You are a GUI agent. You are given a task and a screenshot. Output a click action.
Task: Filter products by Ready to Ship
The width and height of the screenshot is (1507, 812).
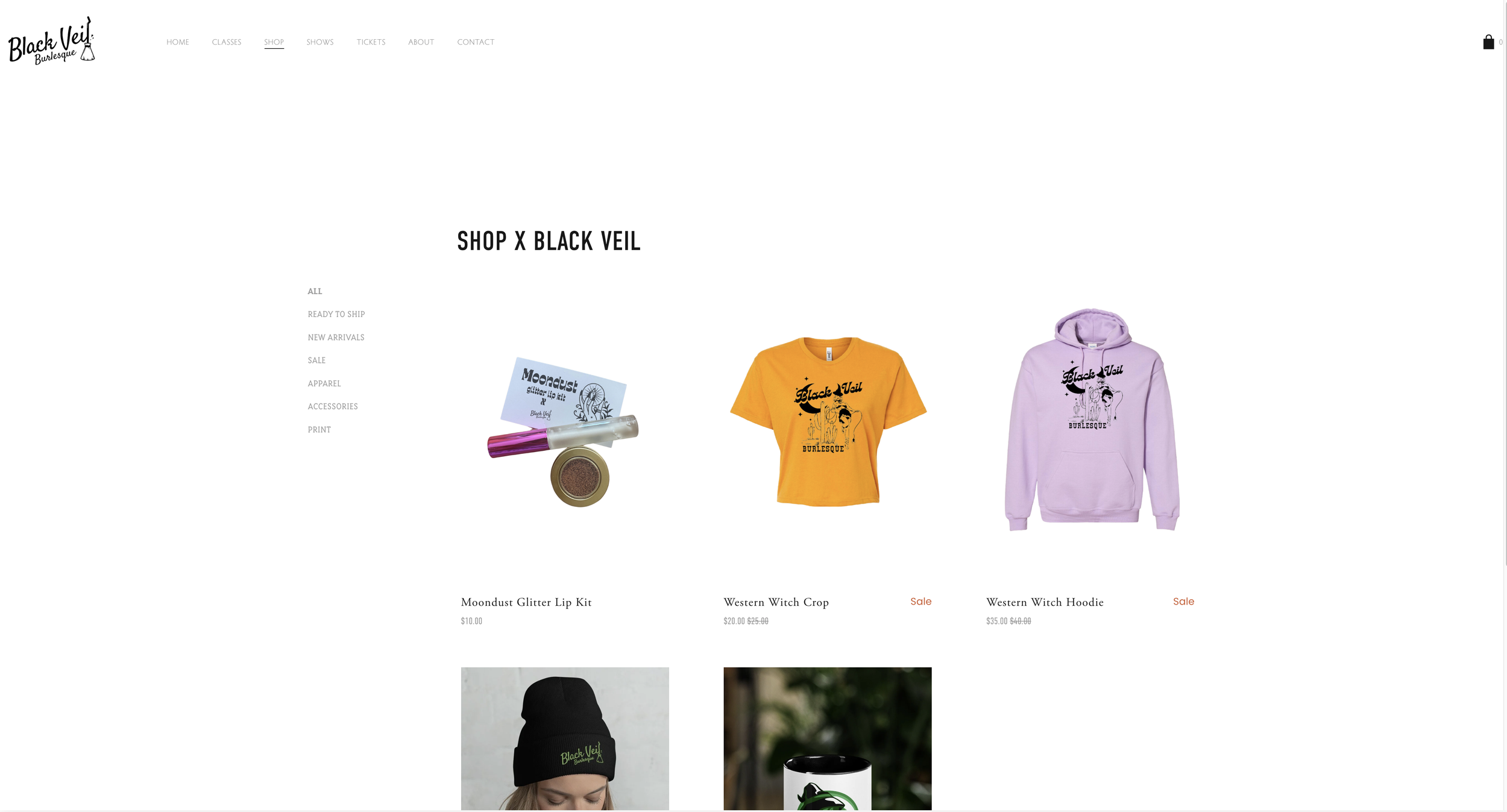point(336,314)
